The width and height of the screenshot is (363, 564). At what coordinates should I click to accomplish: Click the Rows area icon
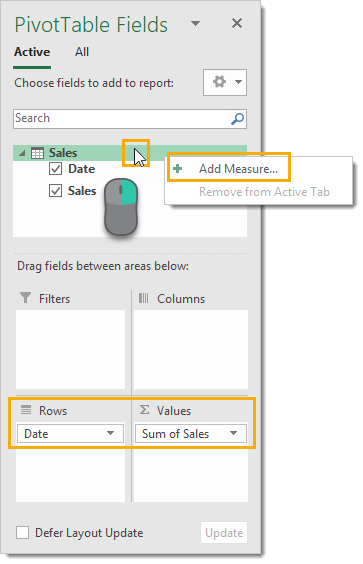point(26,409)
